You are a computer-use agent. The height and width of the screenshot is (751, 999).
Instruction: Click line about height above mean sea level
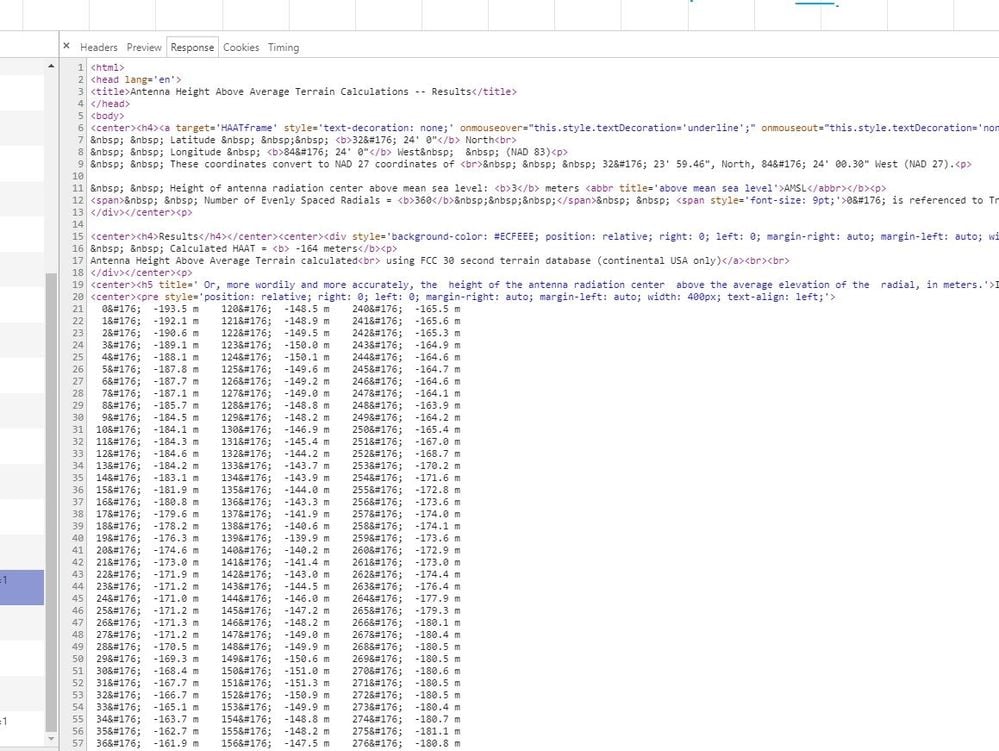tap(488, 189)
